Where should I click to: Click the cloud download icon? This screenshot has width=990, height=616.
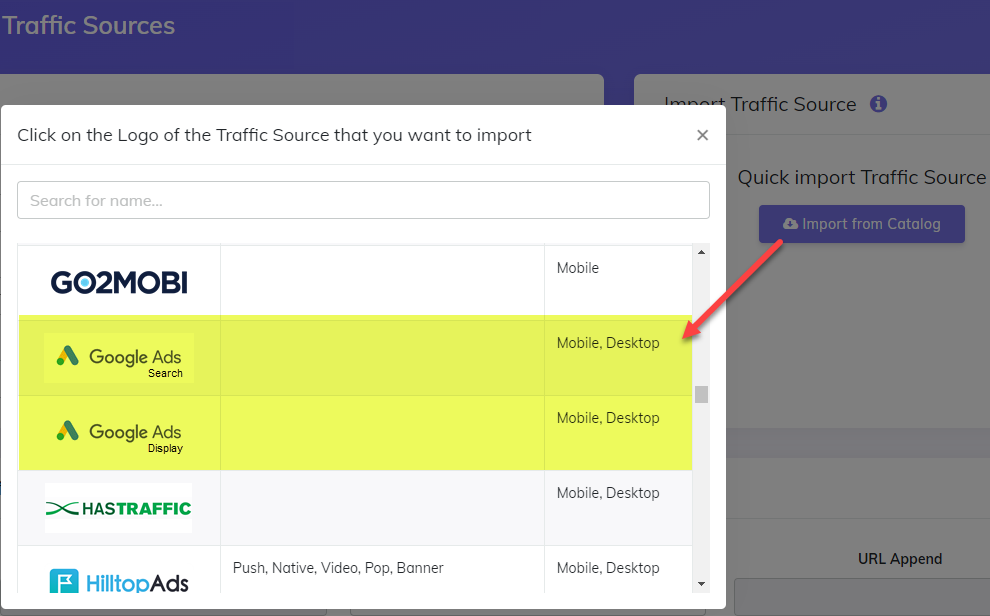(790, 223)
